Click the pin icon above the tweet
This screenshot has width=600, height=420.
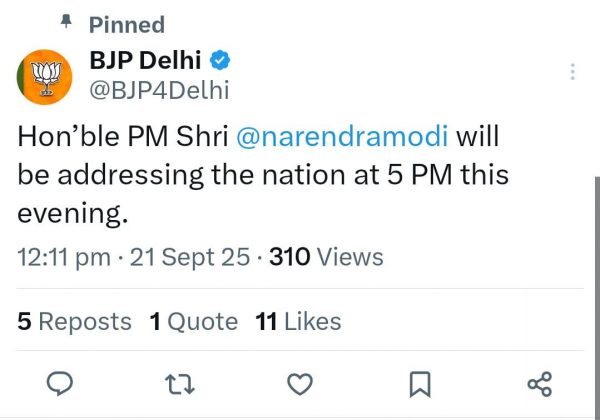pos(67,21)
